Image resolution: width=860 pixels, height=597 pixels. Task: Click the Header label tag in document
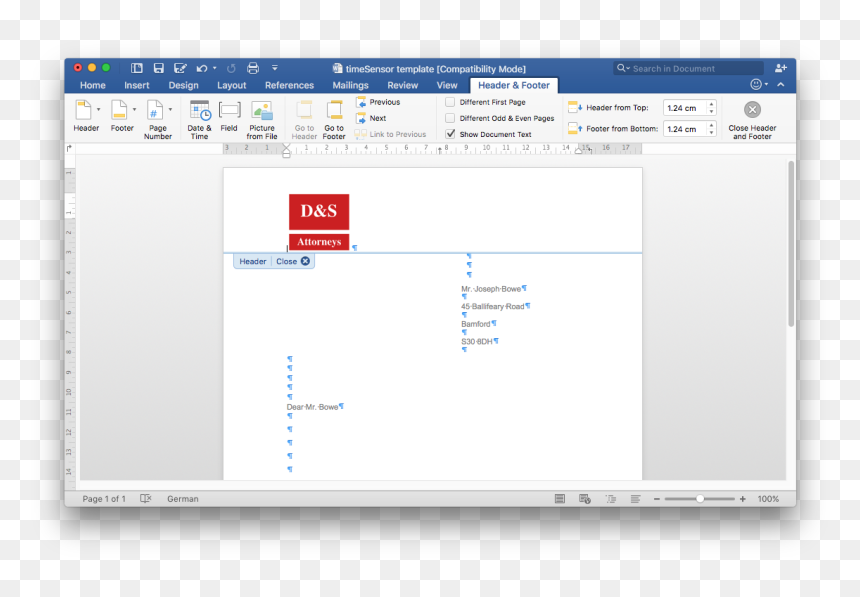(x=253, y=261)
